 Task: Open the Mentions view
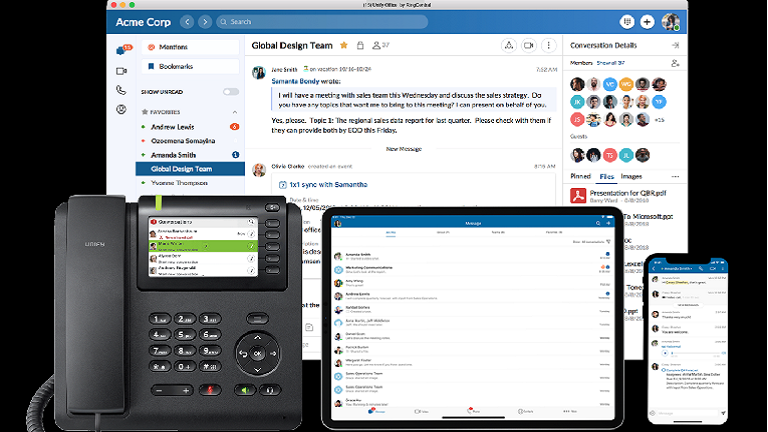coord(173,47)
